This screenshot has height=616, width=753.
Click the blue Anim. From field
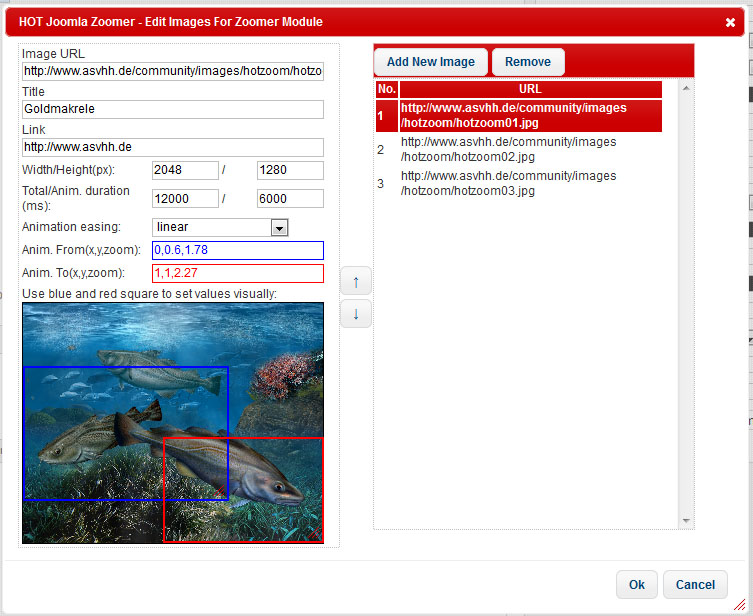click(x=238, y=250)
